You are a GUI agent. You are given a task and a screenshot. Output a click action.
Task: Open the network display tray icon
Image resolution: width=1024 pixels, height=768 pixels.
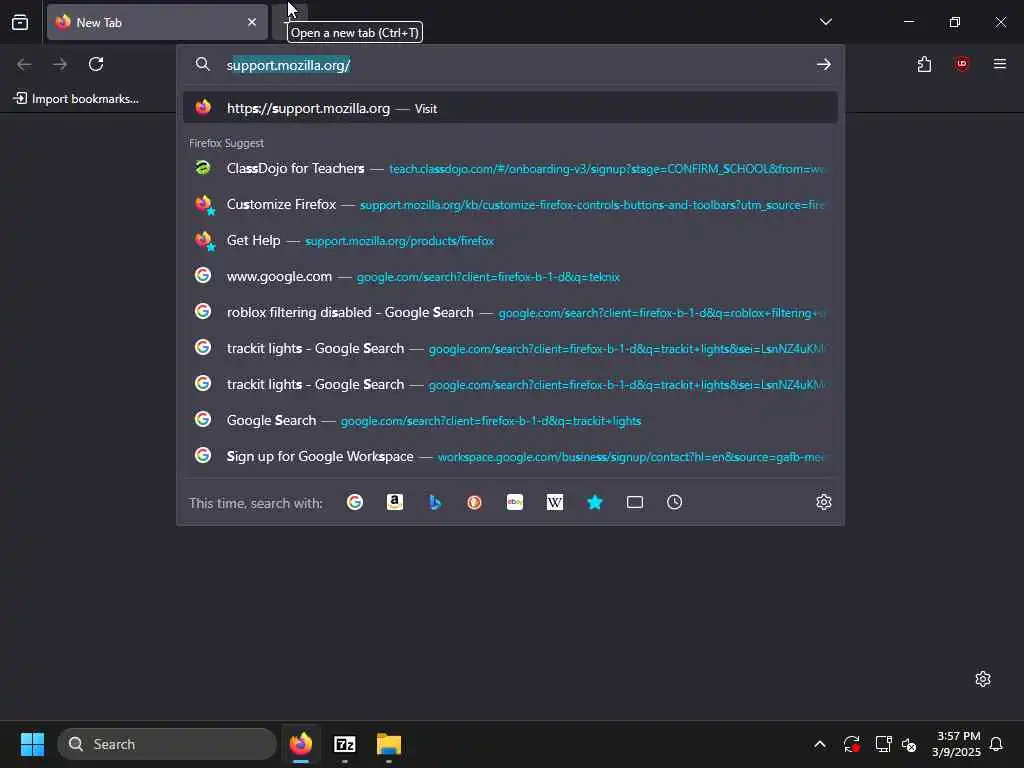883,744
